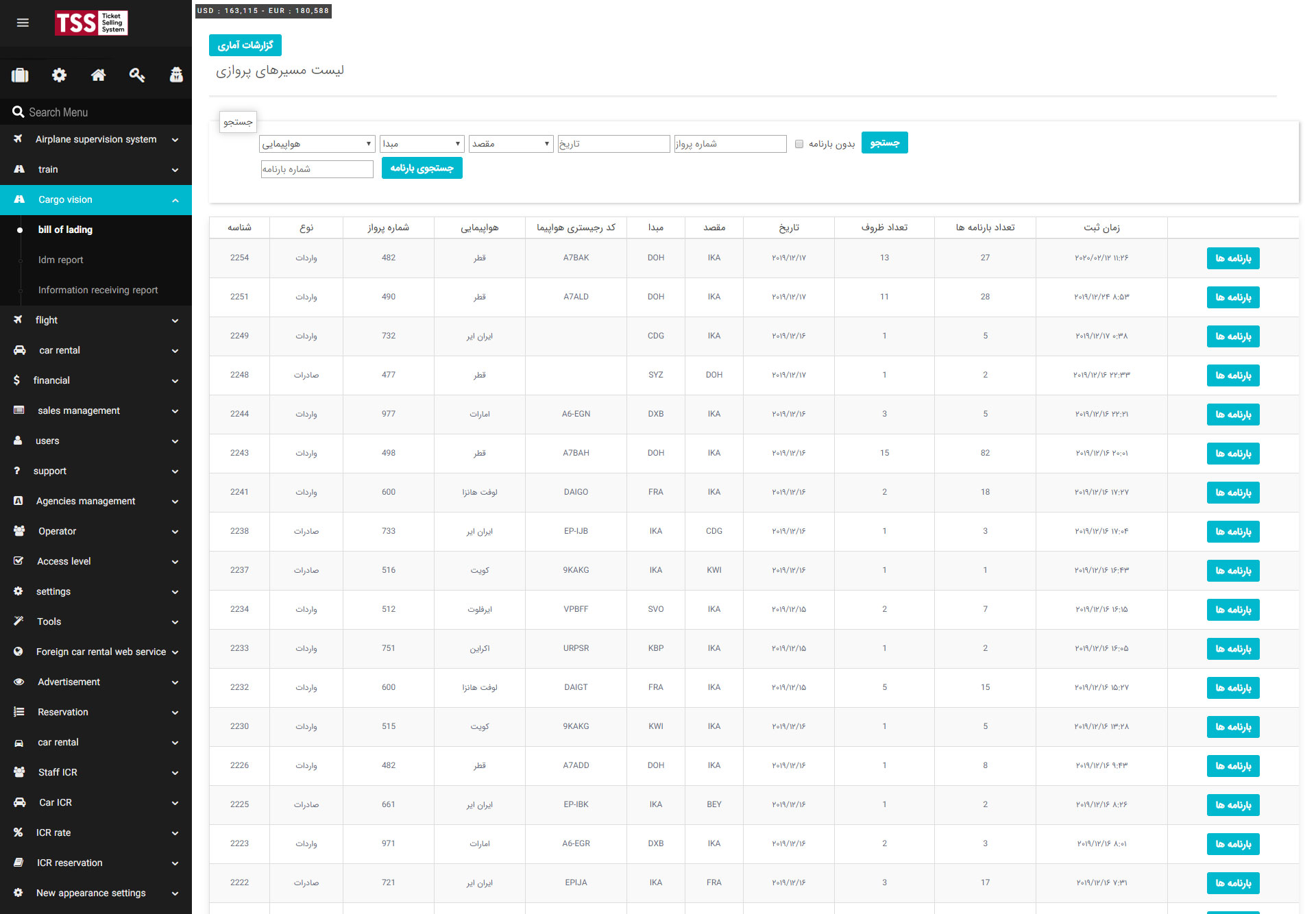Collapse the Cargo vision menu

coord(175,200)
